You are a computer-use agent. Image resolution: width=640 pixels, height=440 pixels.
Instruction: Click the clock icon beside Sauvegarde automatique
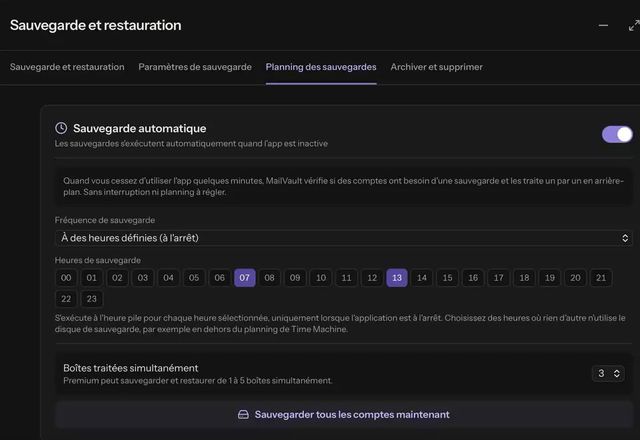(61, 128)
